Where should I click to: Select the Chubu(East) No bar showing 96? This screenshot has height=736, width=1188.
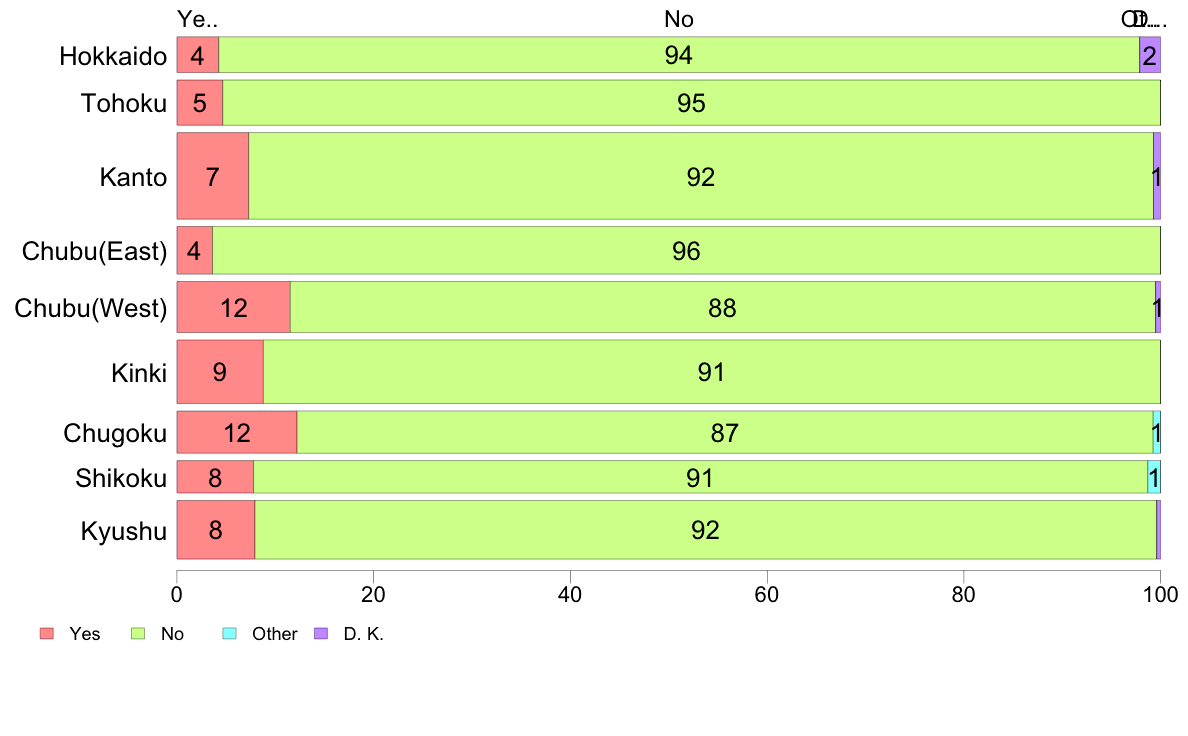686,250
